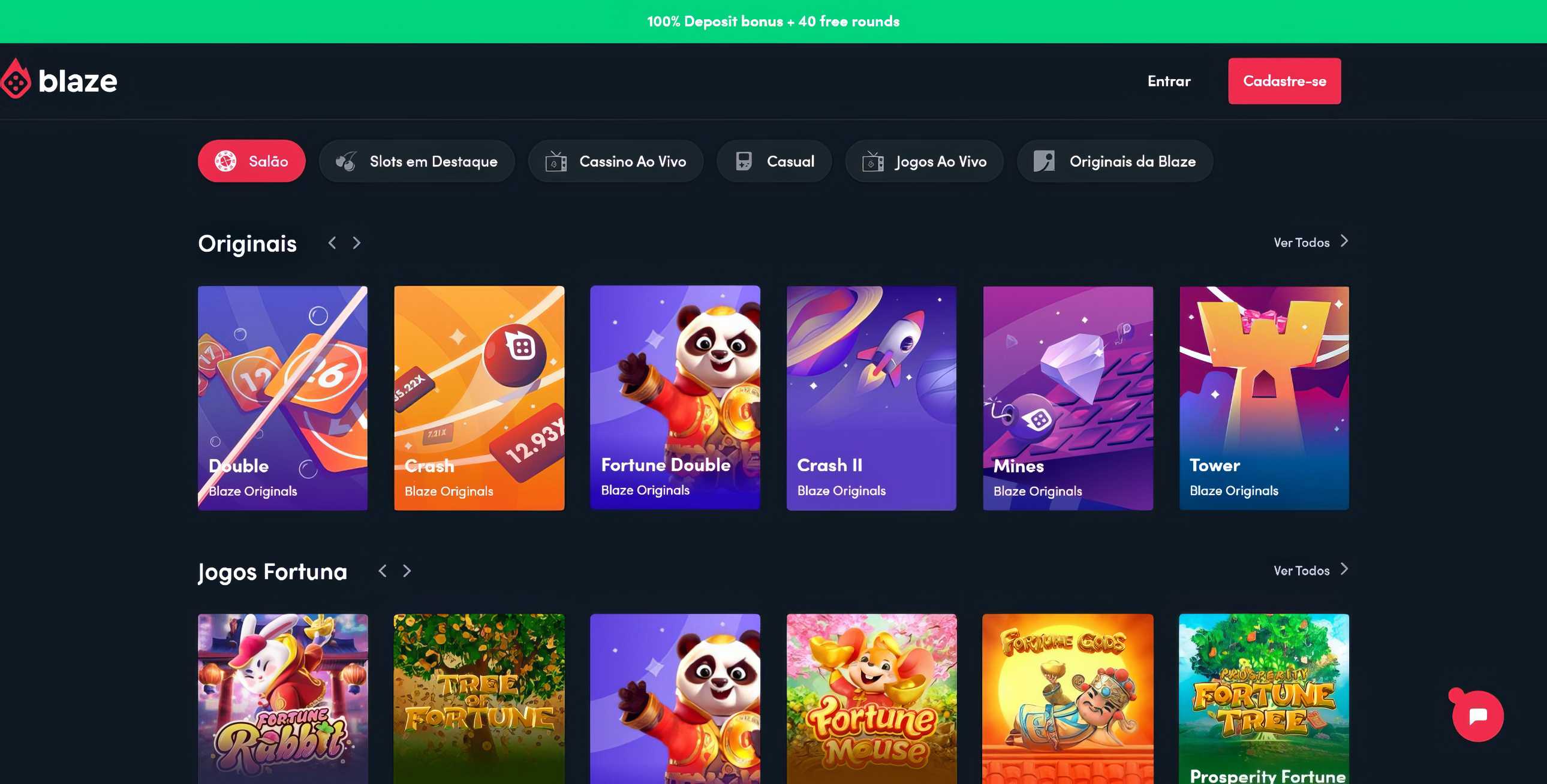Click the green deposit bonus banner
The image size is (1547, 784).
(x=773, y=22)
